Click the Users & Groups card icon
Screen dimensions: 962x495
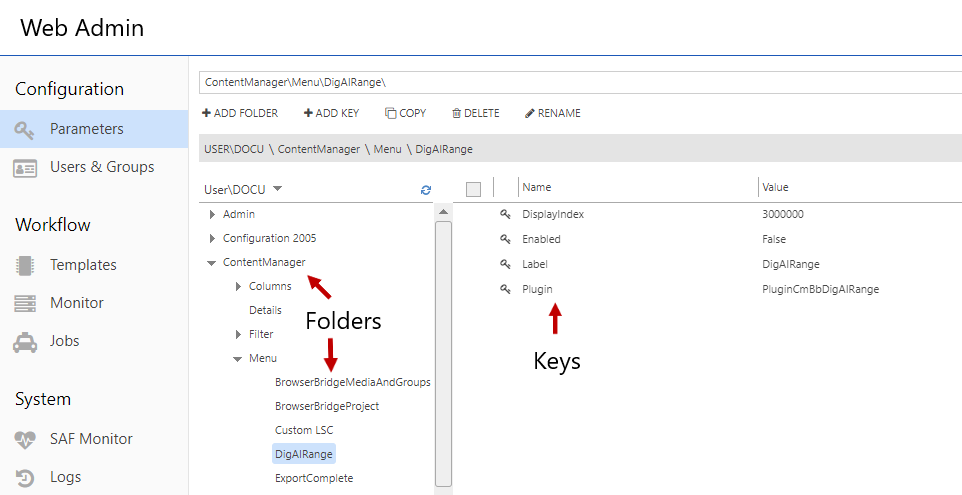[x=25, y=167]
